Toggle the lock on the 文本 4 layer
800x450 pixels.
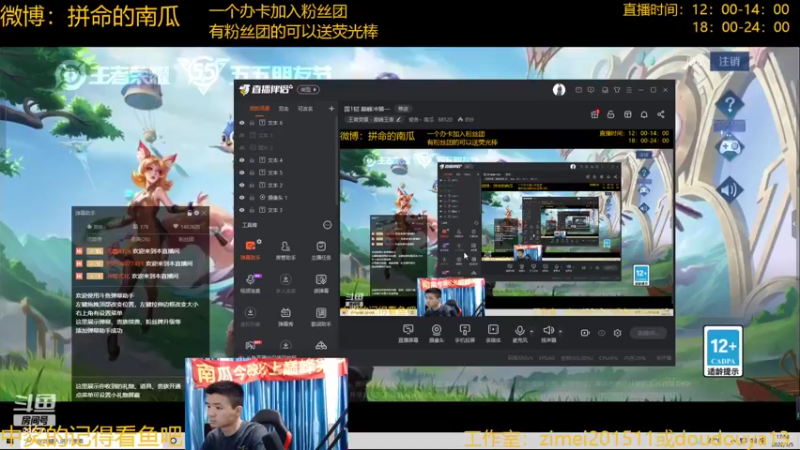click(x=252, y=160)
